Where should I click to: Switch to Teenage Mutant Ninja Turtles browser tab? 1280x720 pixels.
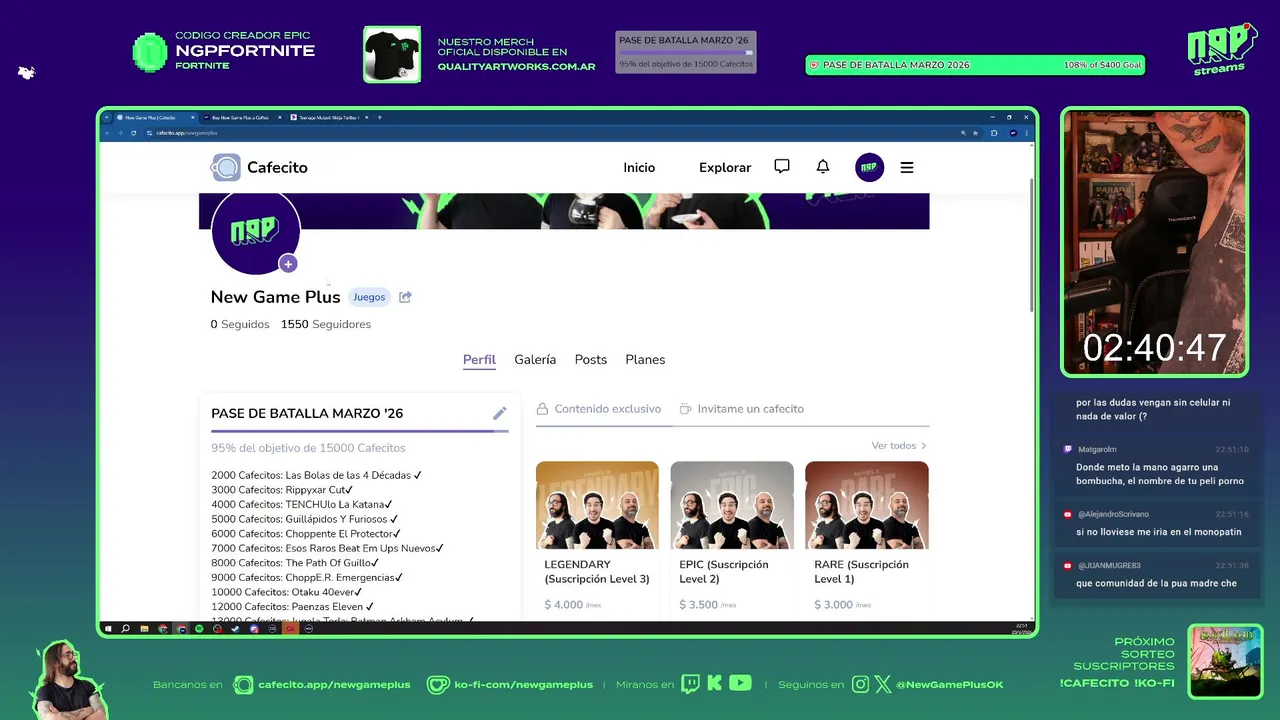[331, 117]
